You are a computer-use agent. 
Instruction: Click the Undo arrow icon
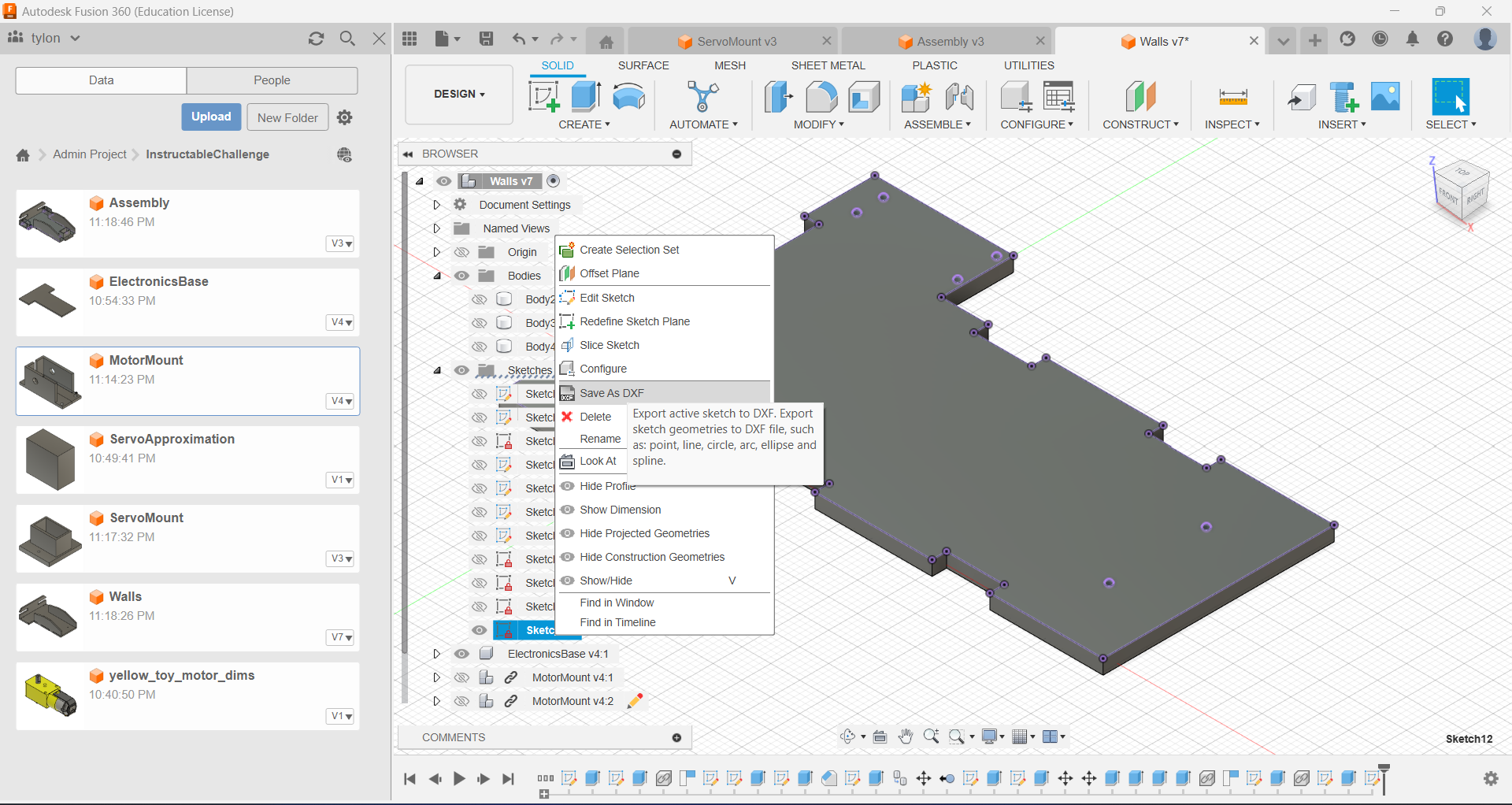(519, 39)
